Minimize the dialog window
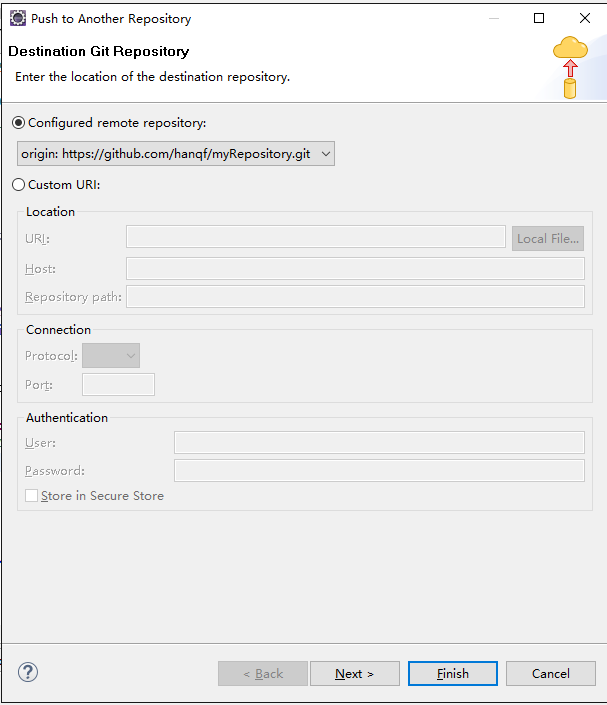The image size is (607, 705). [494, 18]
